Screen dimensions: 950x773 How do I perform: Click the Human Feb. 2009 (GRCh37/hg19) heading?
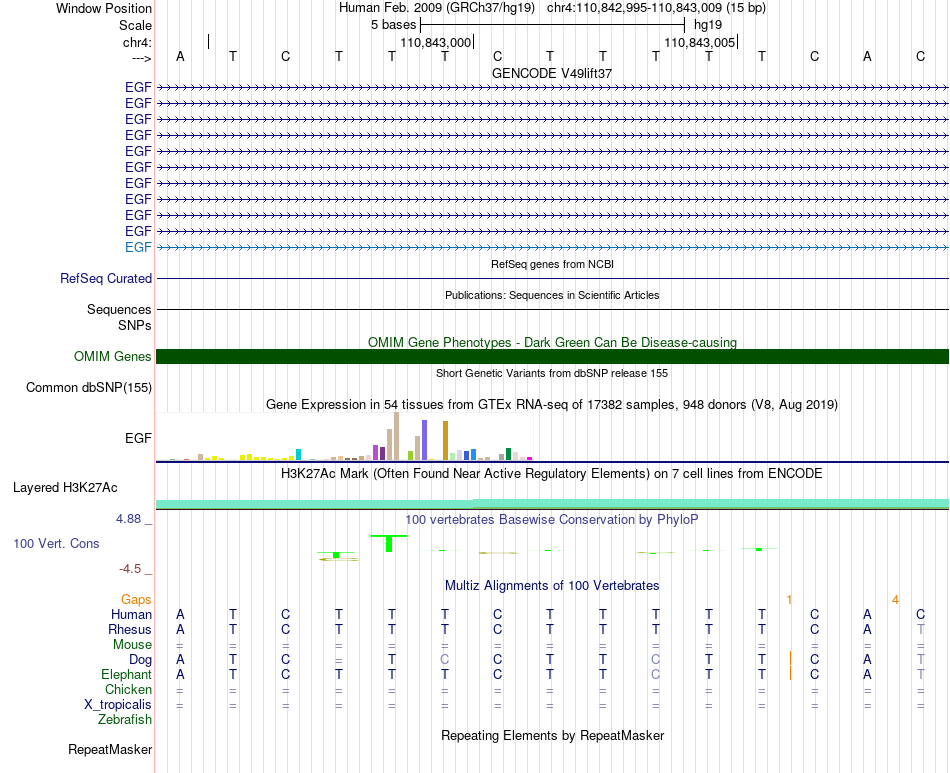point(437,8)
